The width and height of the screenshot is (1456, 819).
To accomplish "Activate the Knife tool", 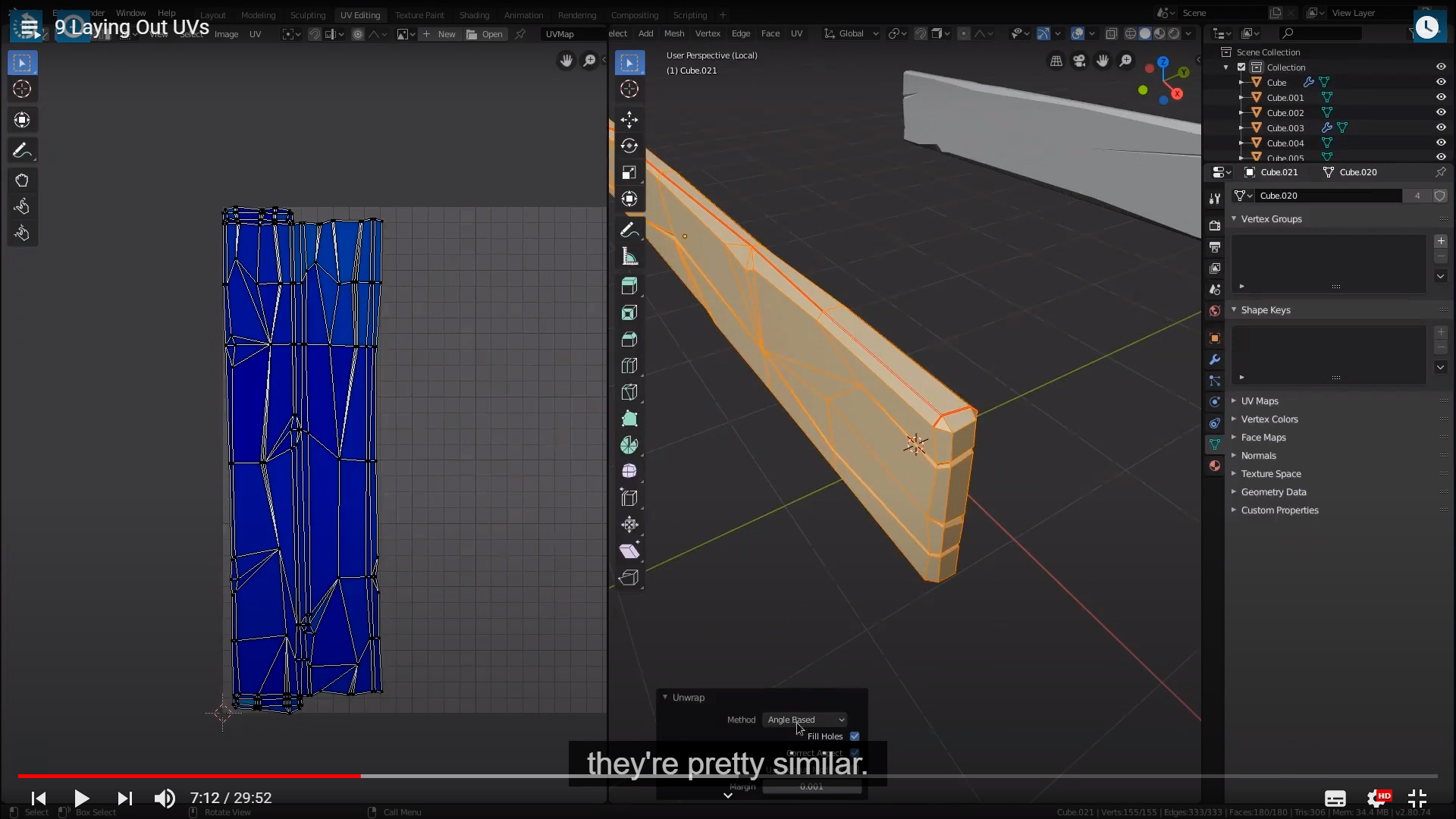I will tap(629, 392).
